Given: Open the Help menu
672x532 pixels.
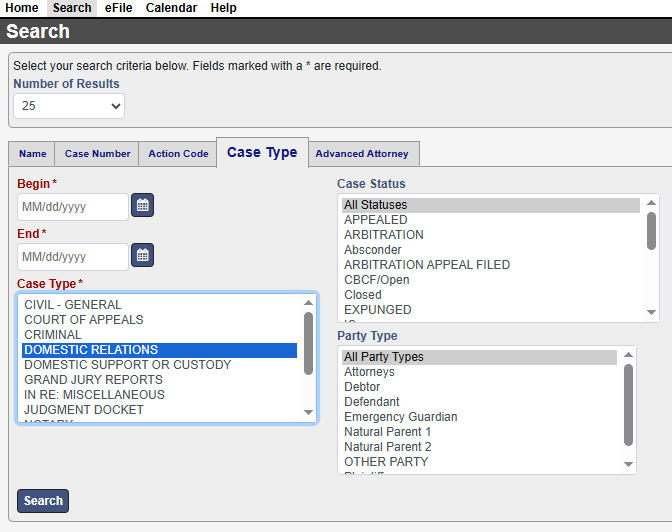Looking at the screenshot, I should point(223,8).
